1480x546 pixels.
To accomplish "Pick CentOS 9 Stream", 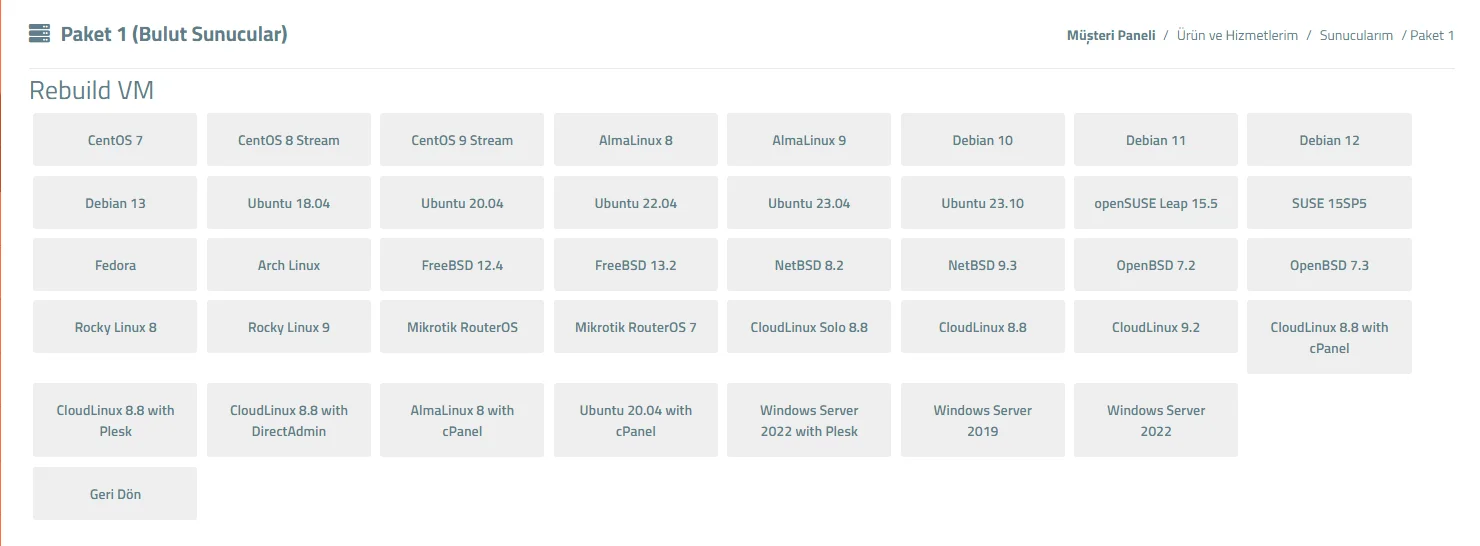I will [462, 140].
